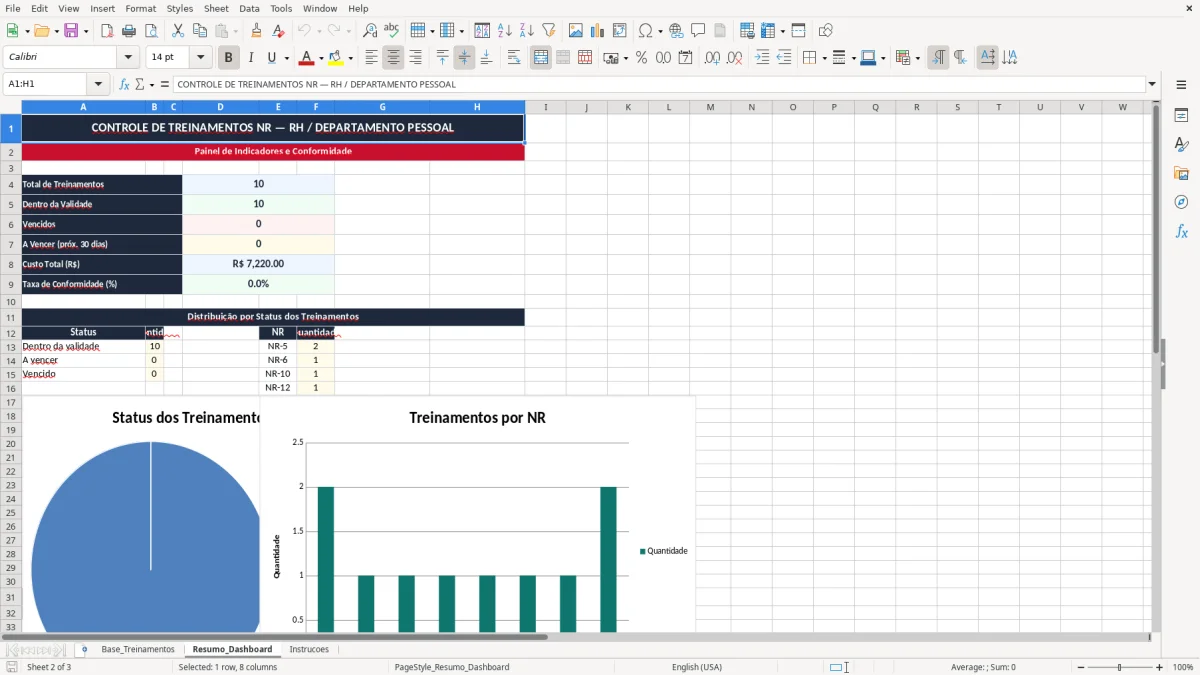Apply red font color swatch
1200x675 pixels.
(307, 58)
